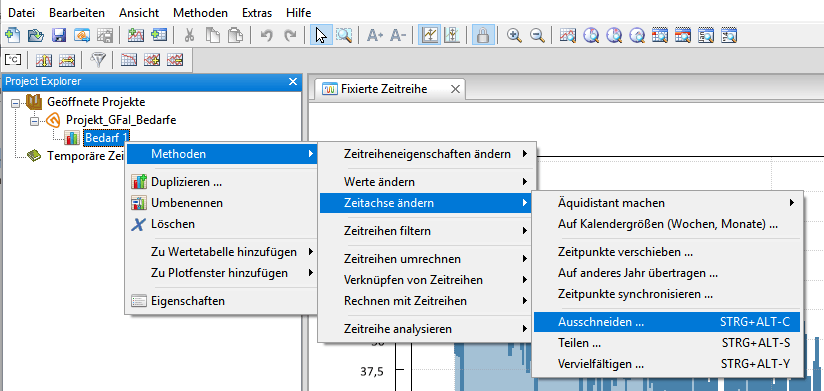Close the Fixierte Zeitreihe tab
This screenshot has height=391, width=824.
(x=456, y=89)
